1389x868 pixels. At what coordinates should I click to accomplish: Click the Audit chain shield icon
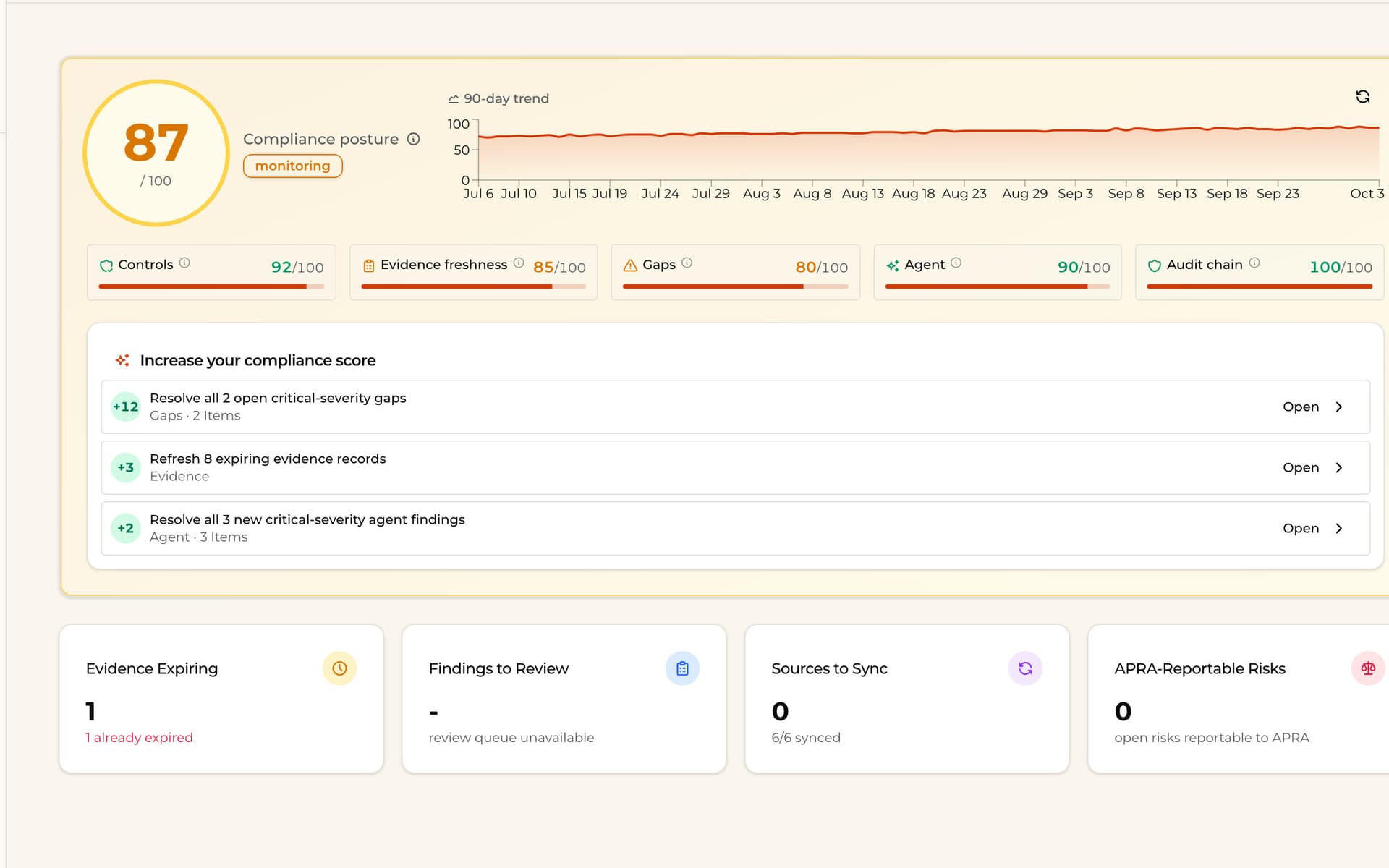(1155, 265)
